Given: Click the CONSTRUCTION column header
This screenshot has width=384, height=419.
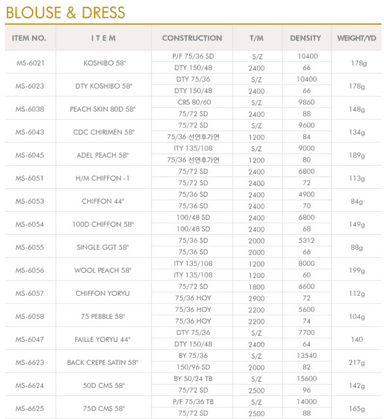Looking at the screenshot, I should tap(192, 38).
